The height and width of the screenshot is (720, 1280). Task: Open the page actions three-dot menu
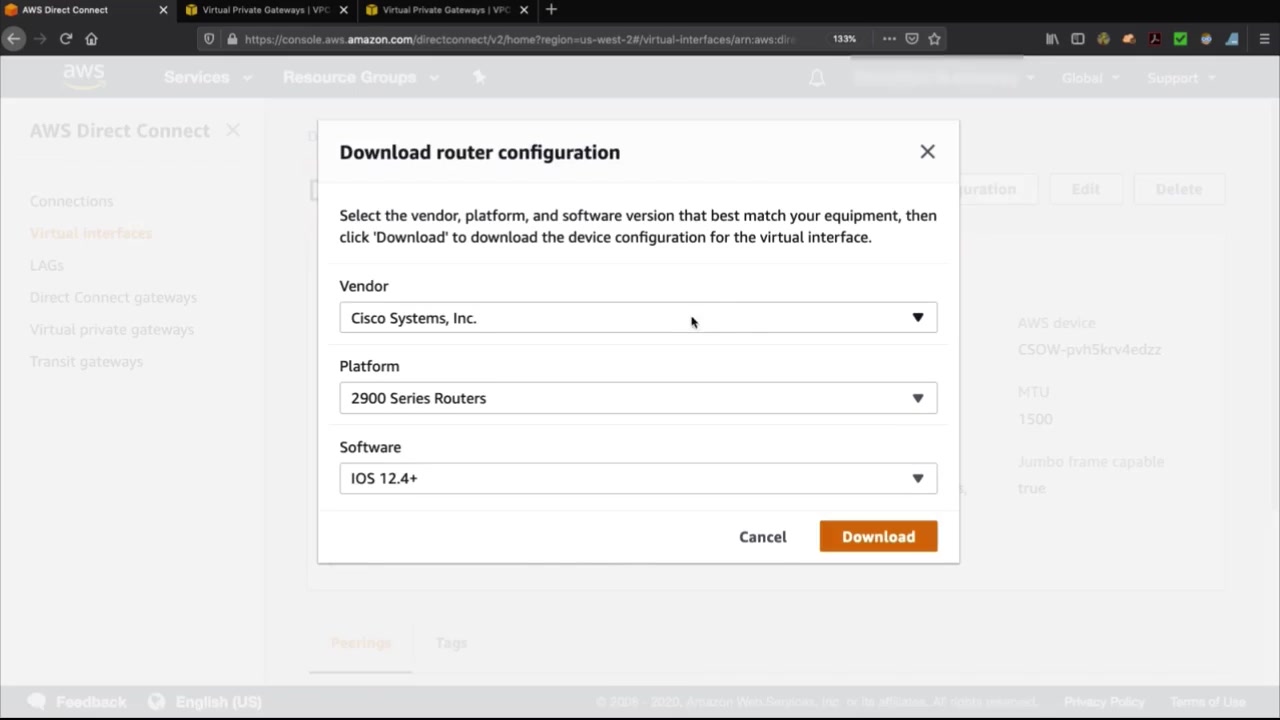pyautogui.click(x=889, y=39)
